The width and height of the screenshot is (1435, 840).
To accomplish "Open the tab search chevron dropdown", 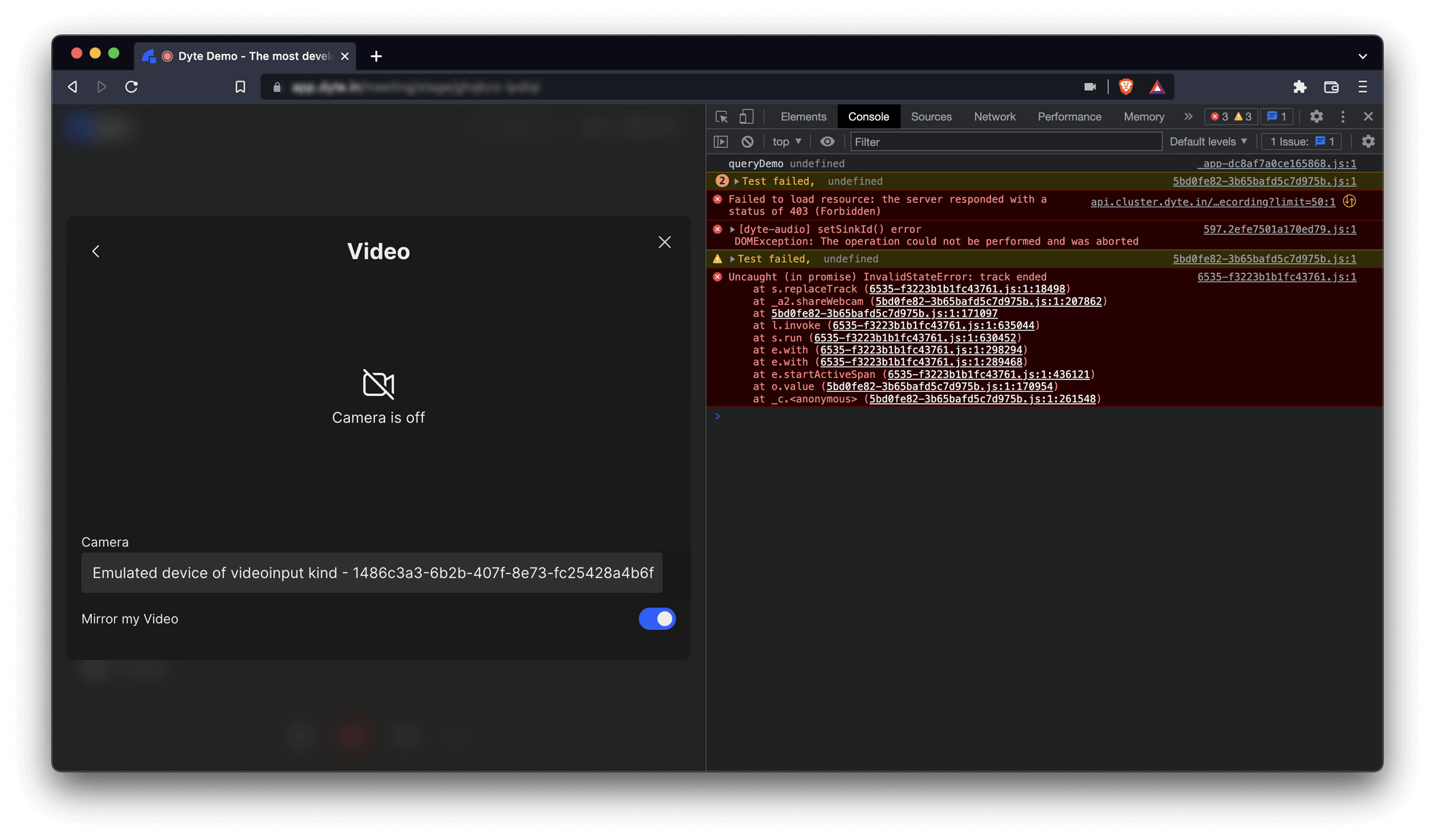I will click(x=1362, y=56).
